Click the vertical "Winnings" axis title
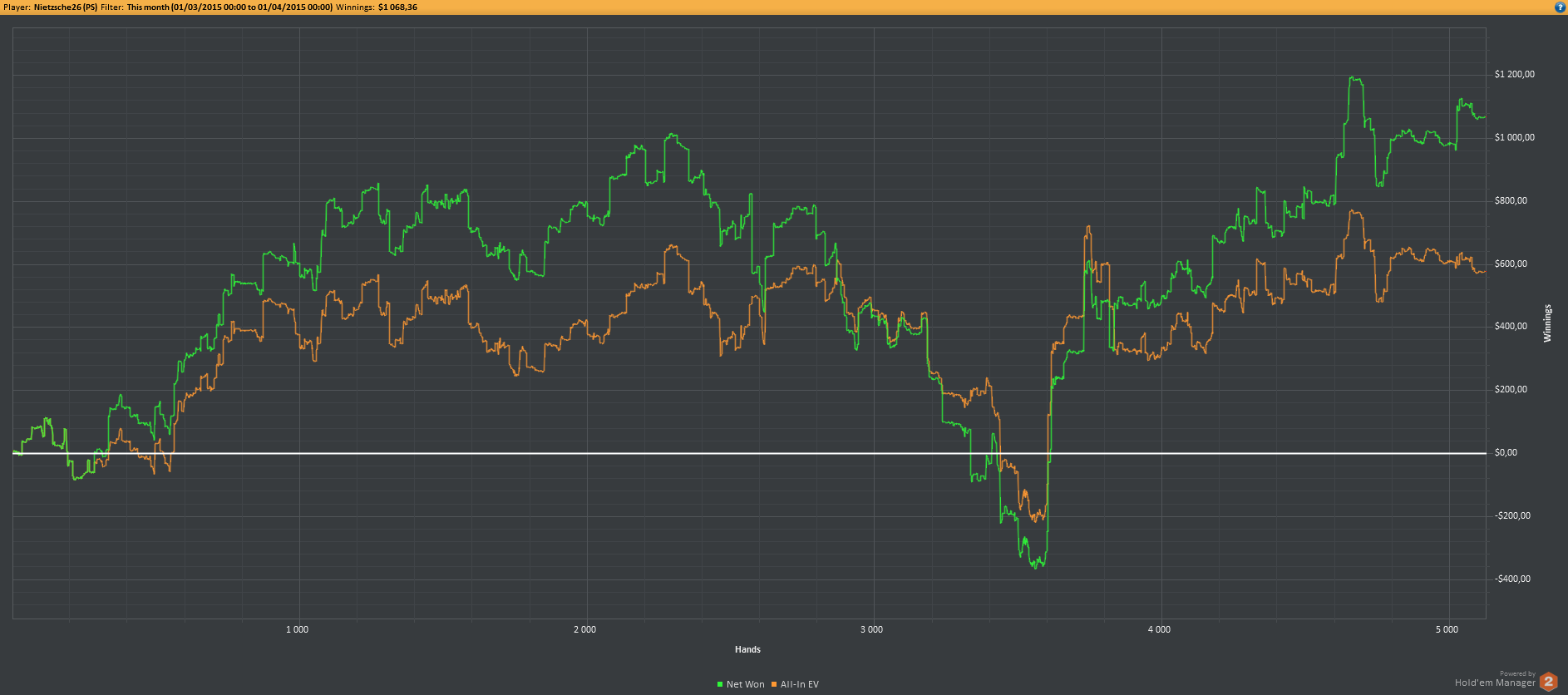 (x=1547, y=323)
